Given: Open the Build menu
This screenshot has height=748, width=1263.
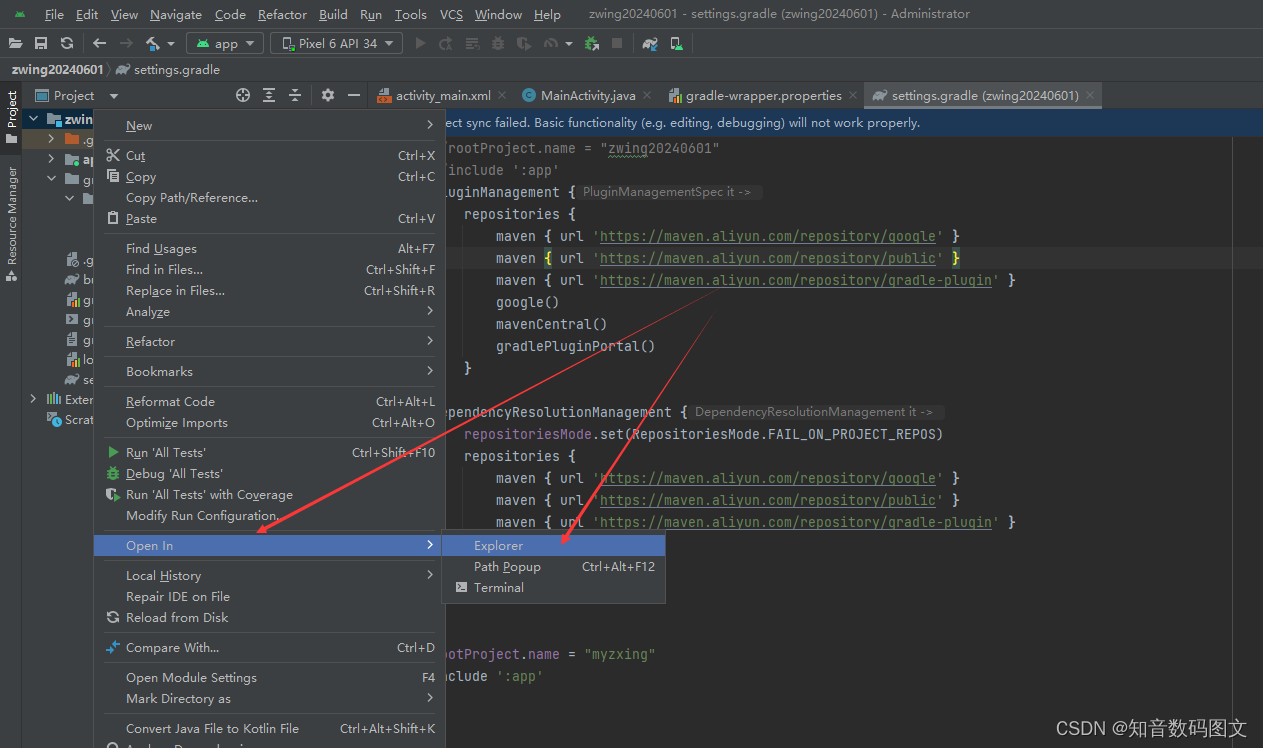Looking at the screenshot, I should 333,14.
